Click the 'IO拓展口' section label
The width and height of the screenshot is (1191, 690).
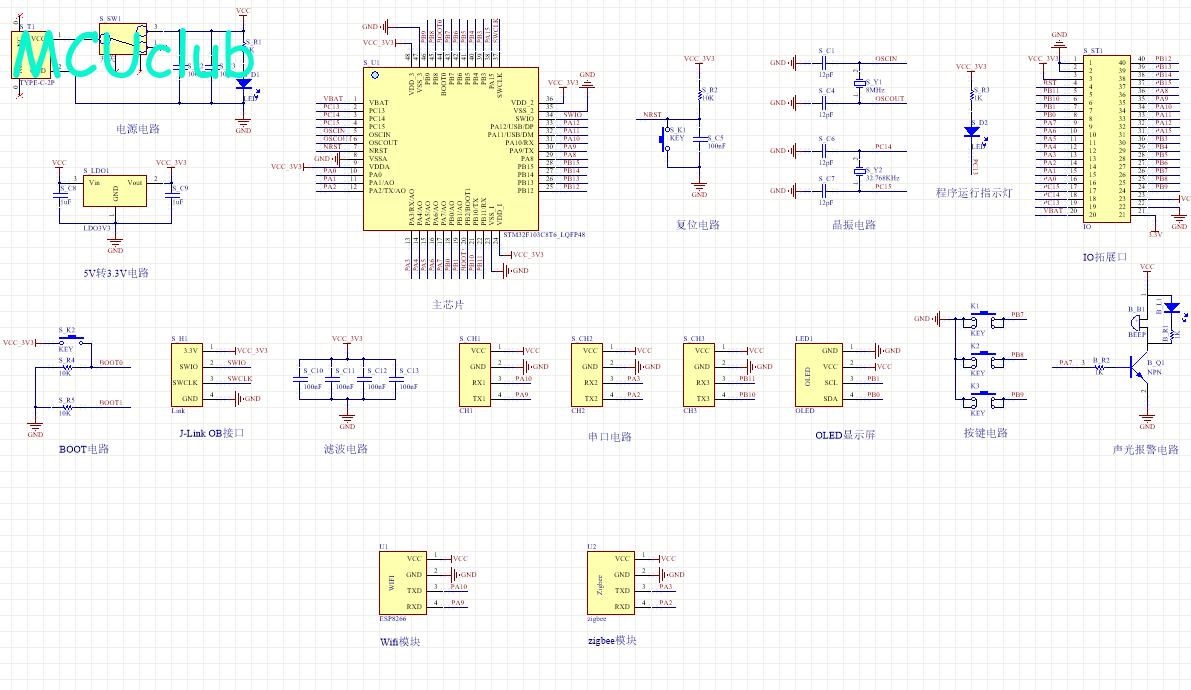click(x=1105, y=257)
